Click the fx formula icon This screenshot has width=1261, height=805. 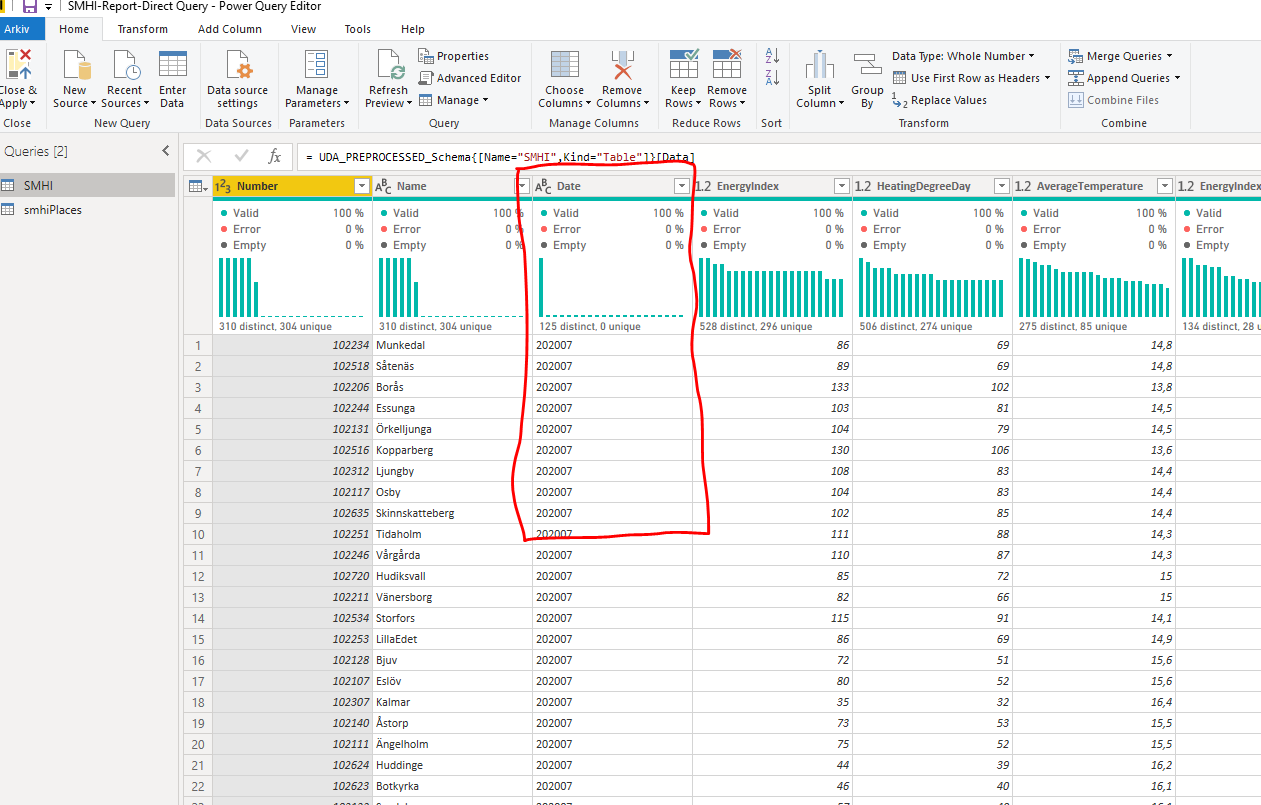275,156
